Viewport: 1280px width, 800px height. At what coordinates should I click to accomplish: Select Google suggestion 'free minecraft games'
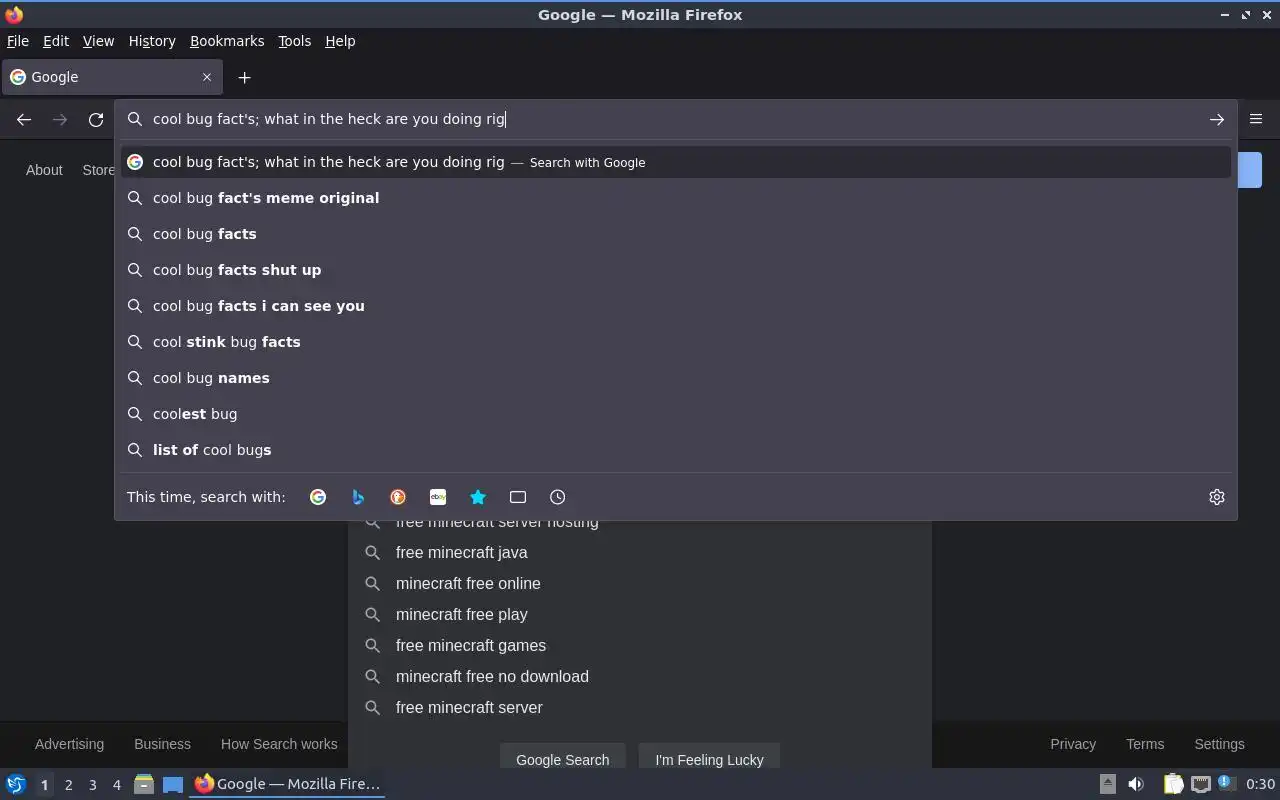pyautogui.click(x=640, y=645)
